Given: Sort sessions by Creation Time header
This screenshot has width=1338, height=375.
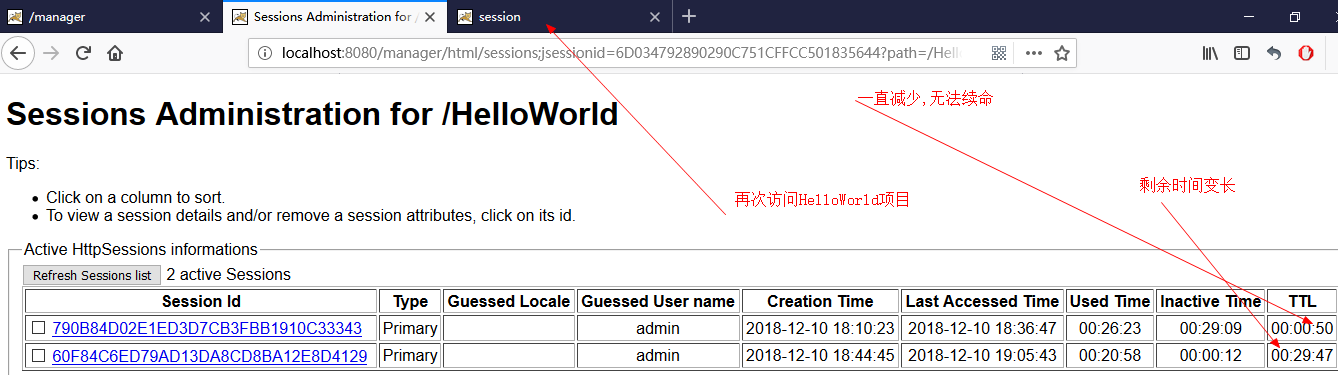Looking at the screenshot, I should click(820, 301).
